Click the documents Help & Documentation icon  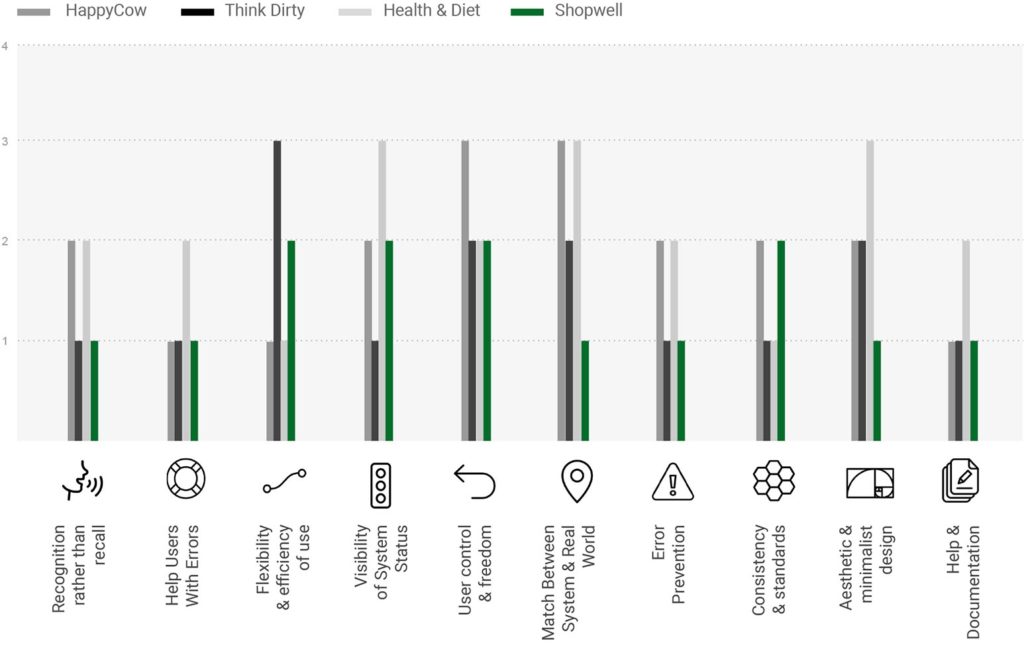963,481
